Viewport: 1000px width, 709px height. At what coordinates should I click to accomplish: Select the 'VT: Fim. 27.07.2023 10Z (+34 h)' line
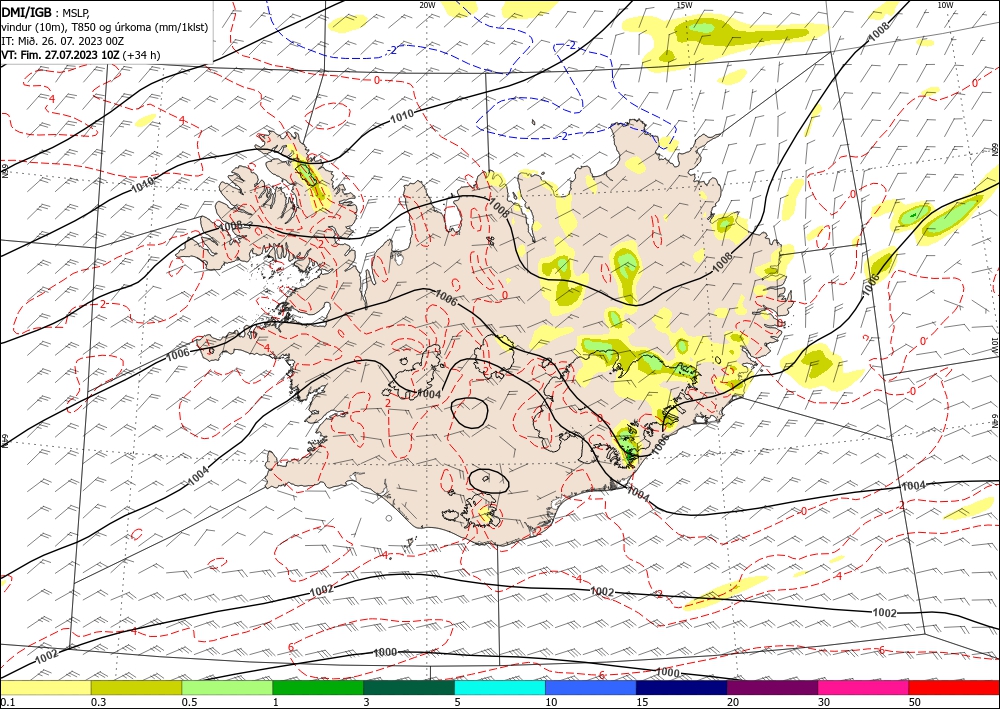click(x=81, y=55)
